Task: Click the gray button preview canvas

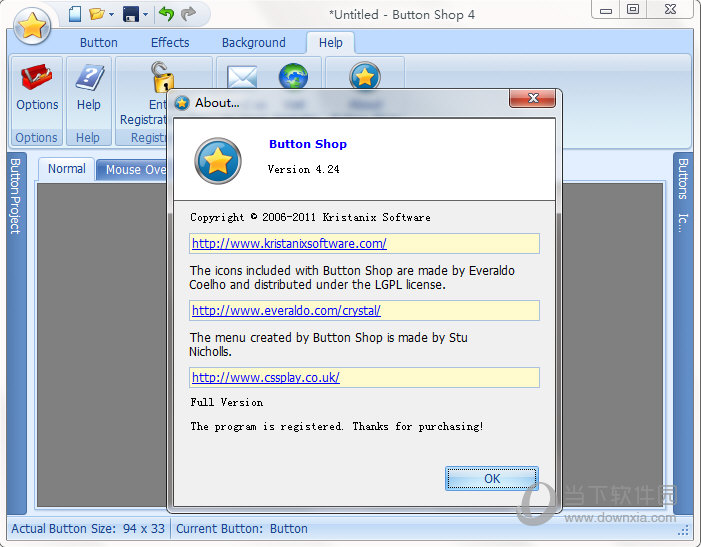Action: click(101, 344)
